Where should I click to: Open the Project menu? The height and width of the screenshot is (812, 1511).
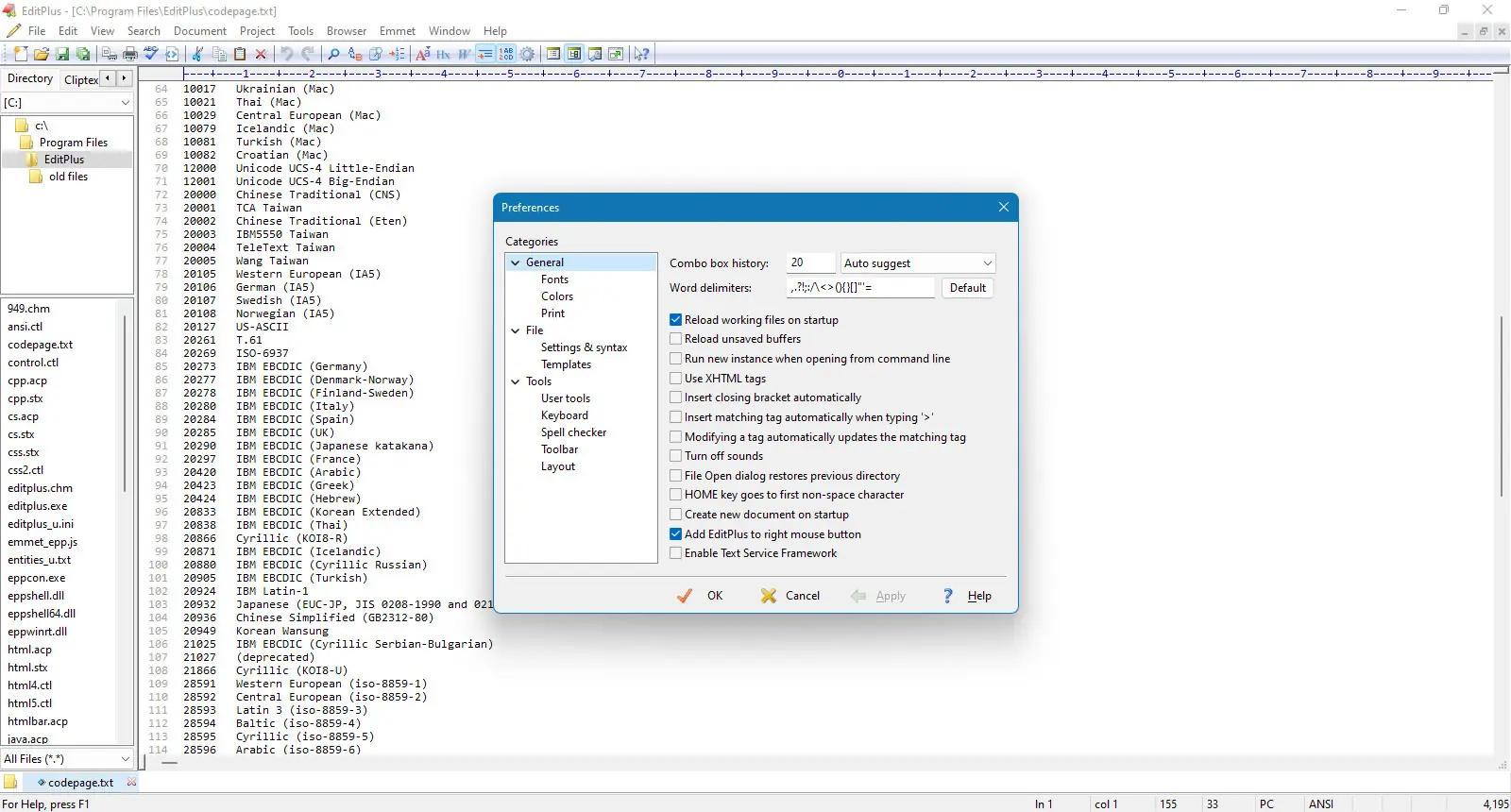click(257, 31)
